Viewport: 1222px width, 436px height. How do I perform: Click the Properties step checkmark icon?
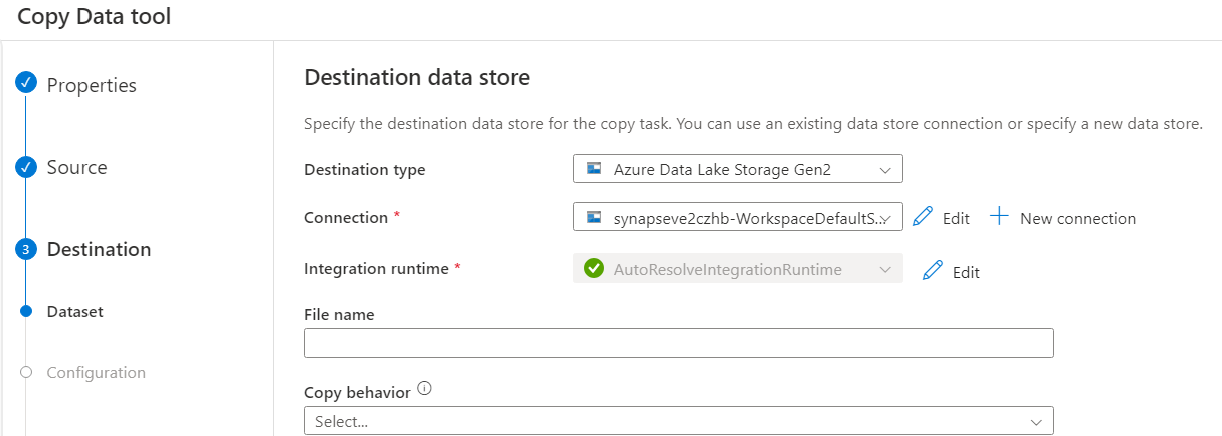point(26,84)
